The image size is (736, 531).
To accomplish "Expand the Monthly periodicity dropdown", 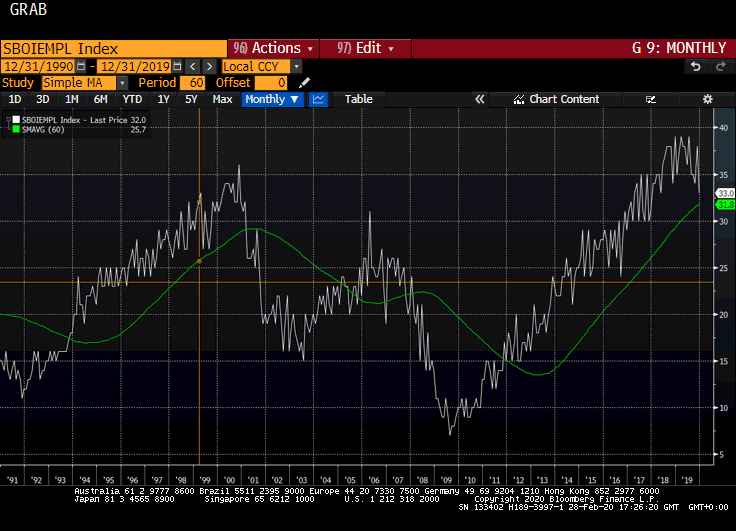I will (272, 99).
